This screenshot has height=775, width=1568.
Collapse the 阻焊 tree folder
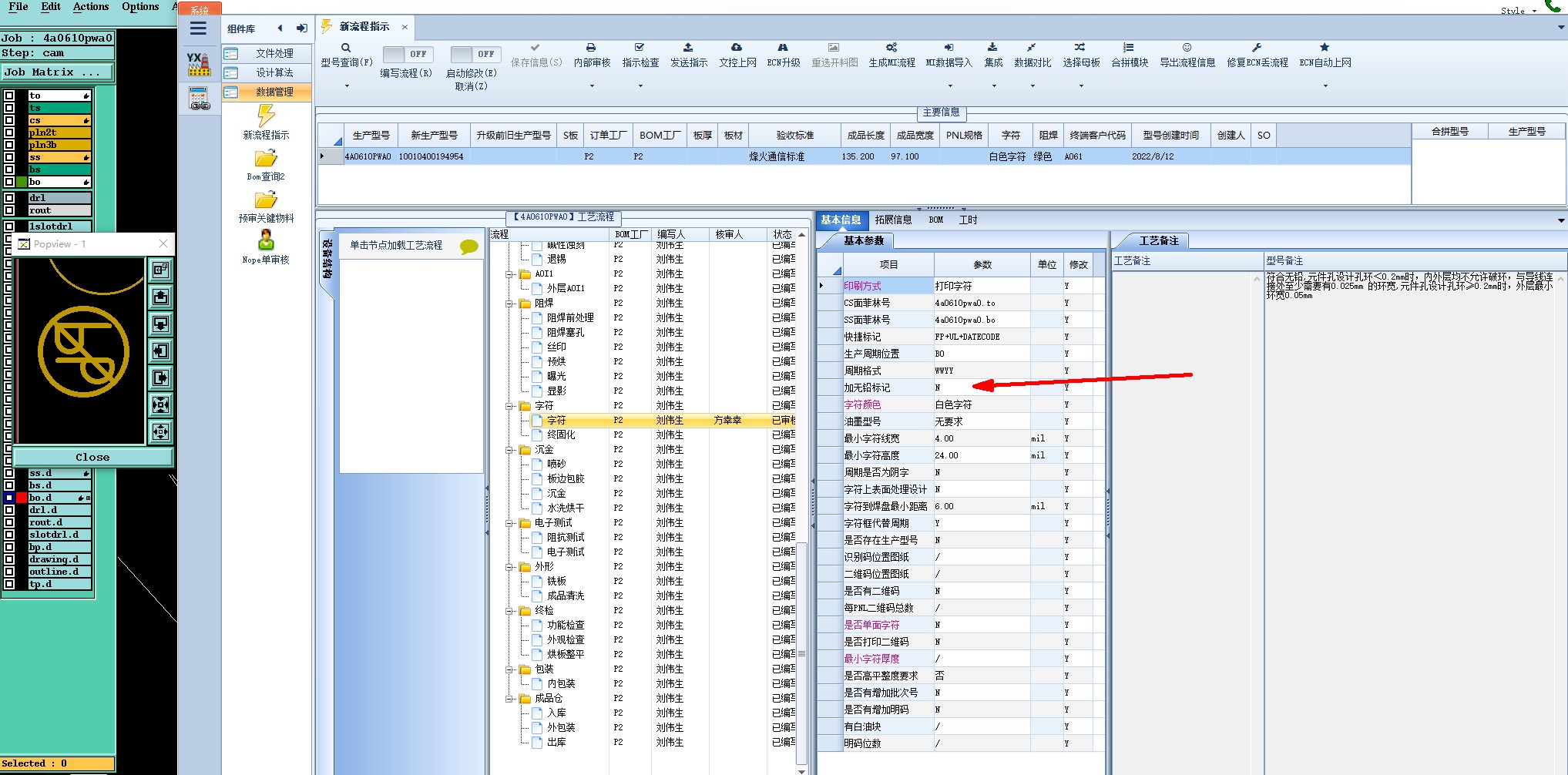pyautogui.click(x=509, y=304)
